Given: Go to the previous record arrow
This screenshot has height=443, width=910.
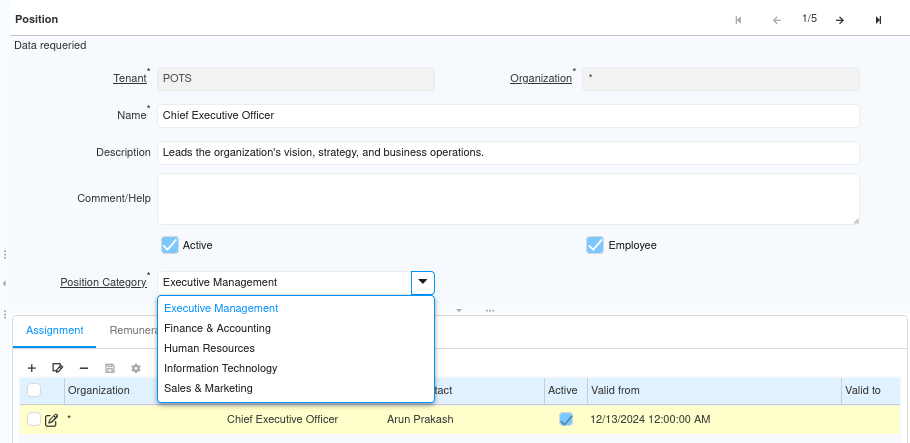Looking at the screenshot, I should [x=777, y=20].
